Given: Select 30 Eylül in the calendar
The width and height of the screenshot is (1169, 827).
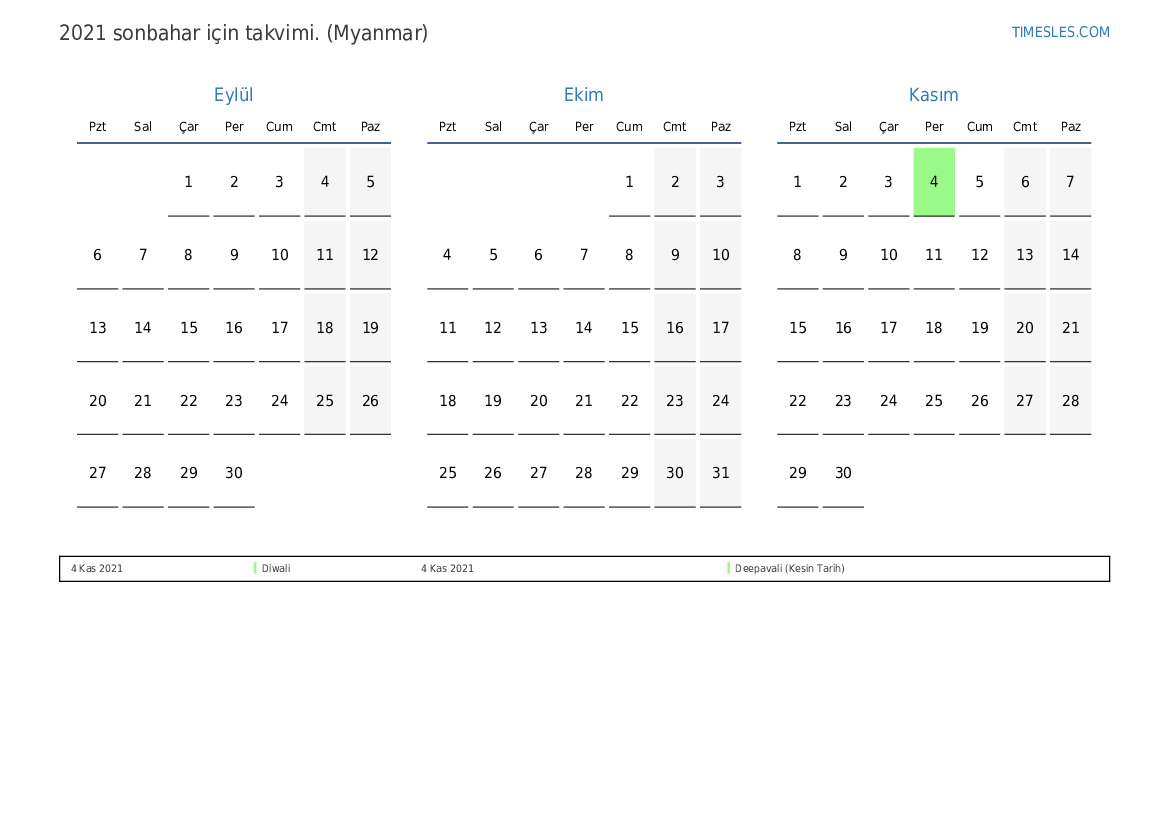Looking at the screenshot, I should 234,473.
